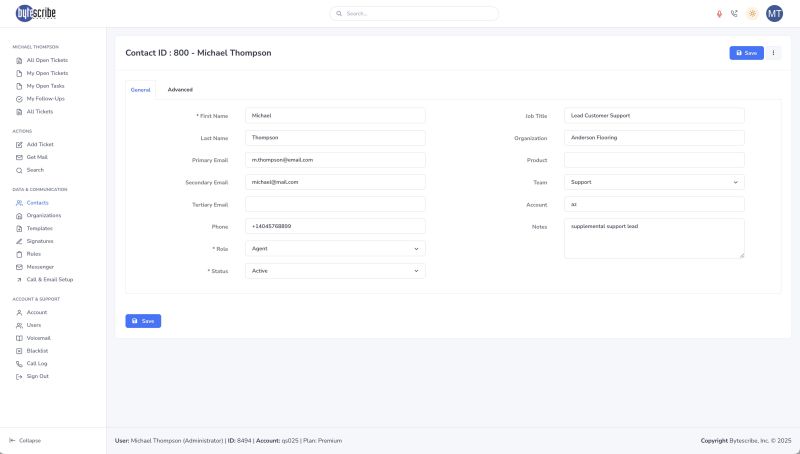Expand the Role dropdown
The image size is (800, 454).
tap(335, 248)
